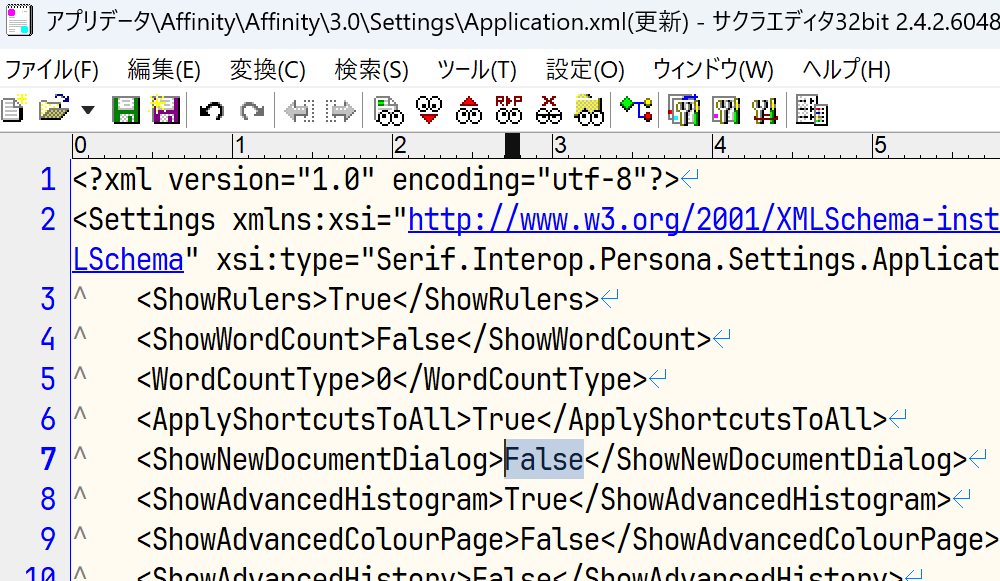Screen dimensions: 1000x581
Task: Click line number 1 in the gutter
Action: (x=48, y=180)
